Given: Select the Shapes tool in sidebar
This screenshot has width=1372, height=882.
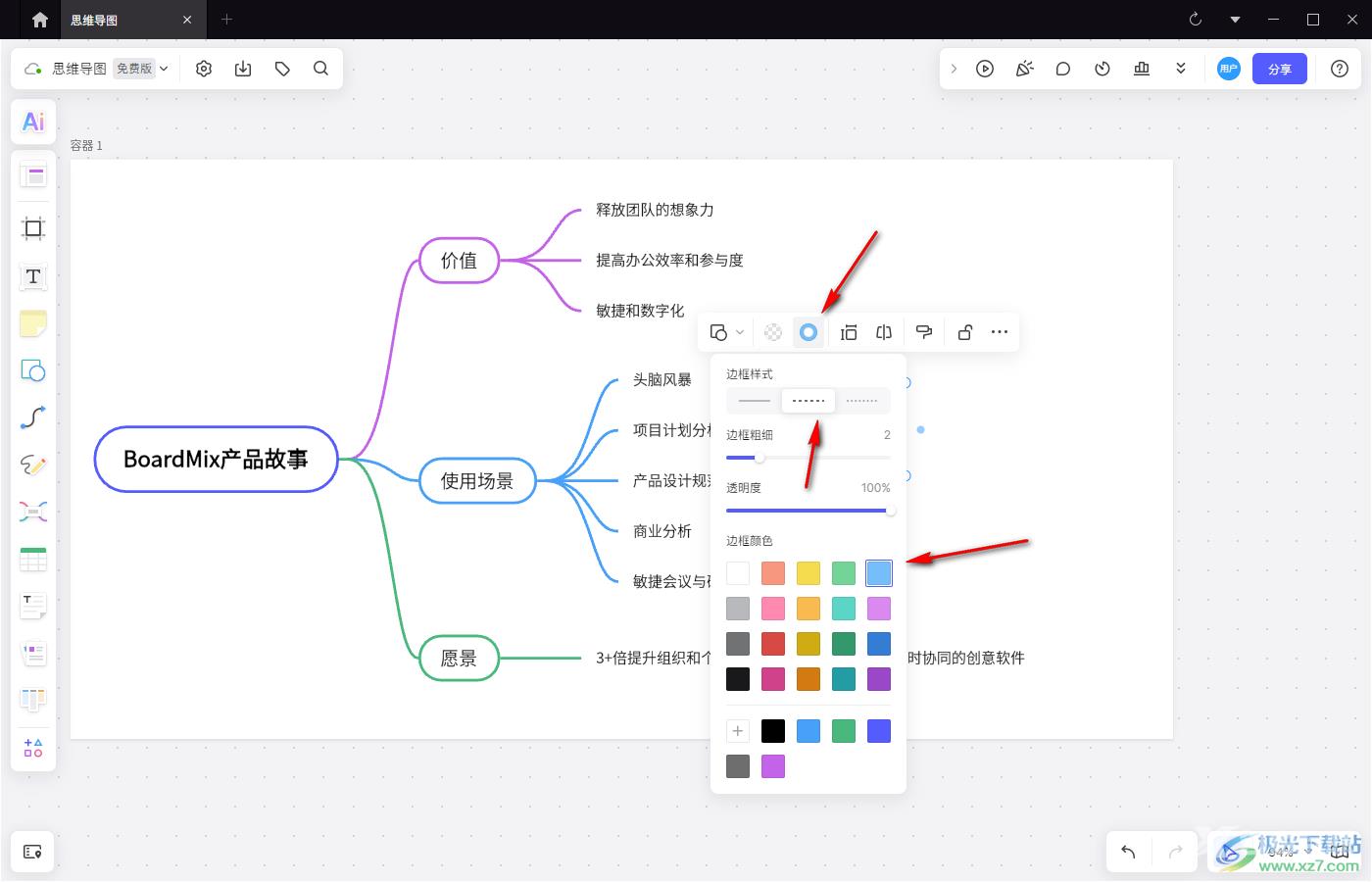Looking at the screenshot, I should pos(33,370).
